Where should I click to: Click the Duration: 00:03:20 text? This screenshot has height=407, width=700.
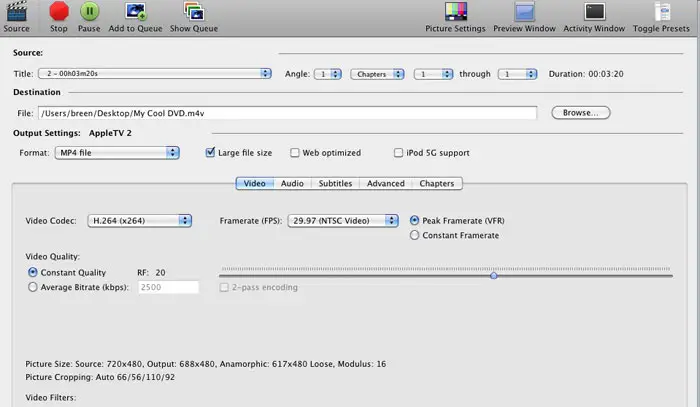click(586, 74)
